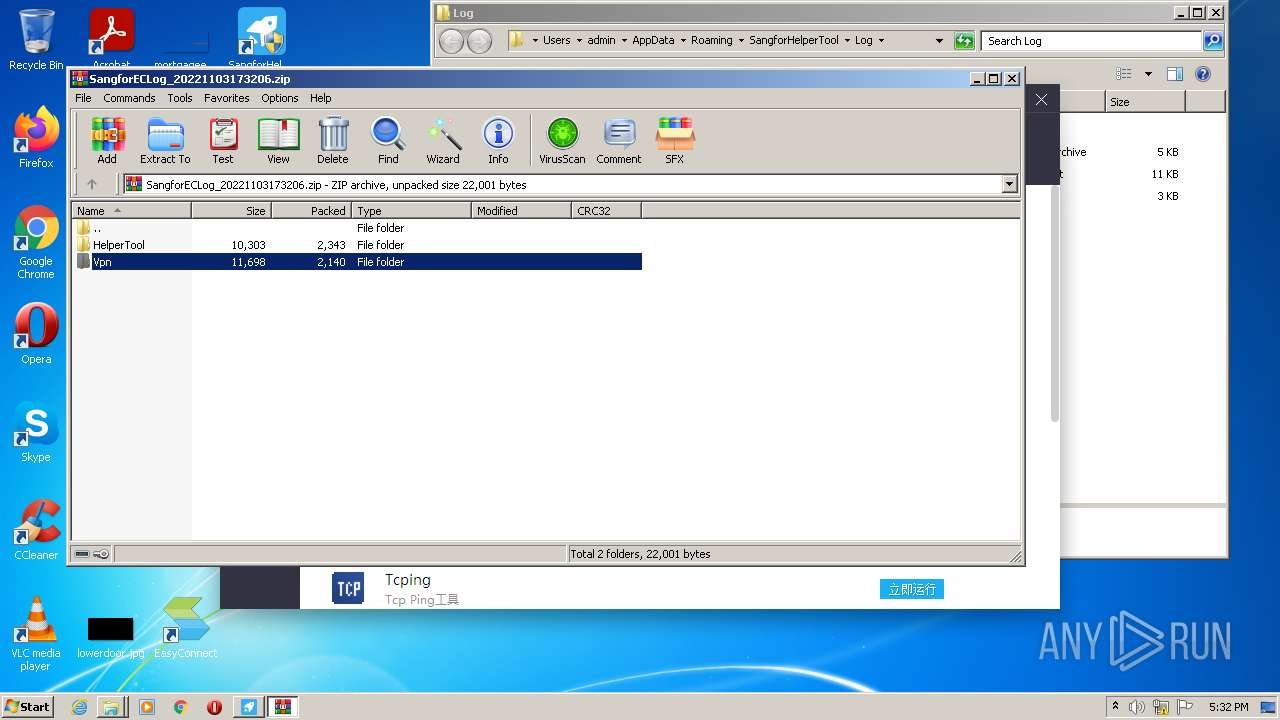The width and height of the screenshot is (1280, 720).
Task: Sort list by Size column in WinRAR
Action: point(231,211)
